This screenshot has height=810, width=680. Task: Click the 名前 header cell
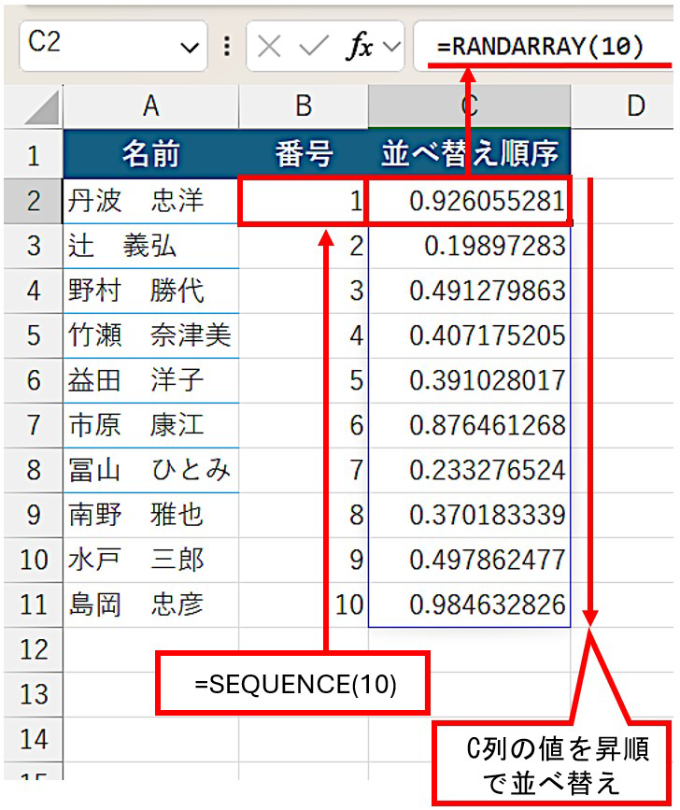pos(151,154)
